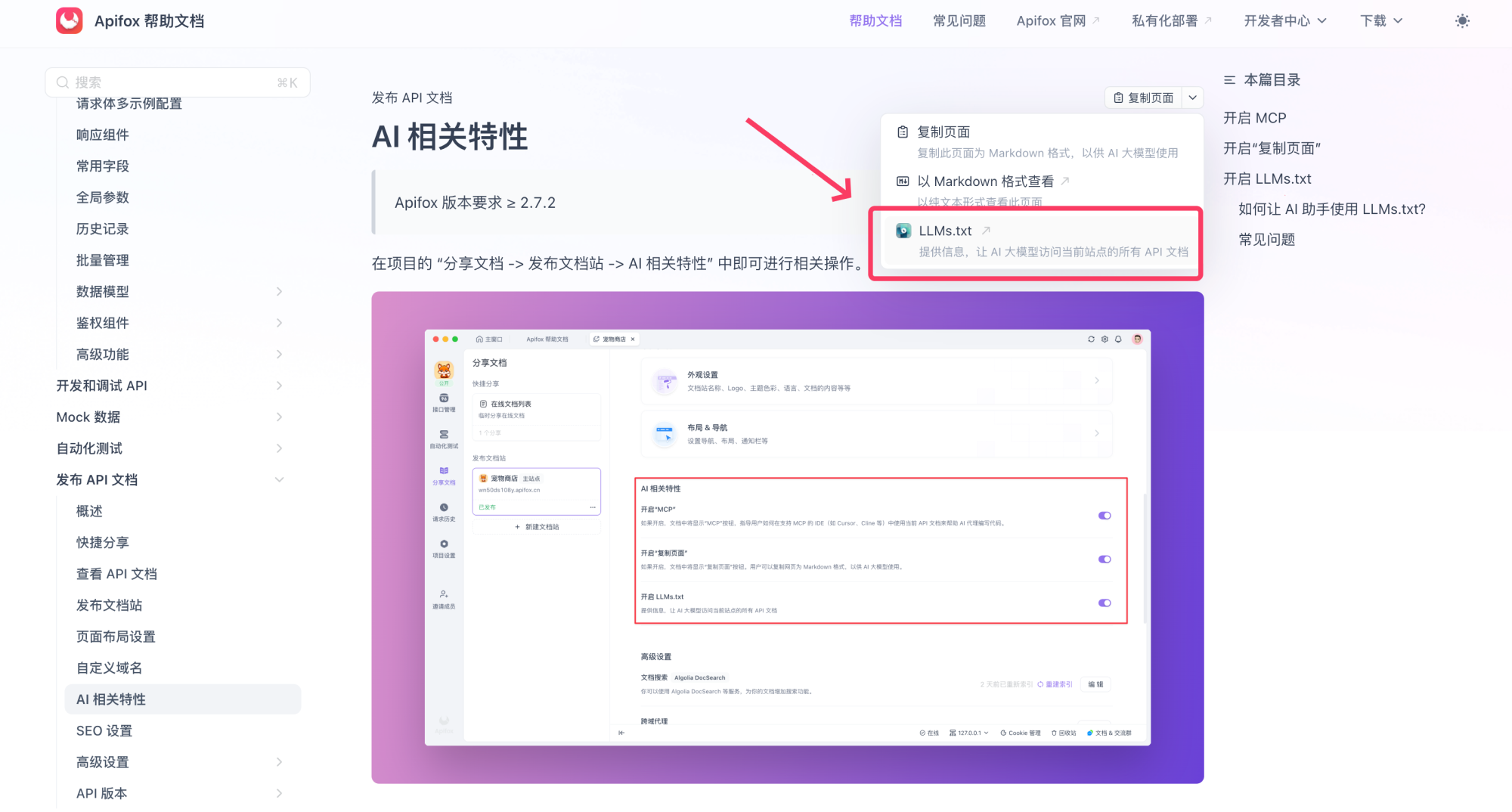
Task: Click the 邀请成员 icon in the embedded screenshot
Action: 444,594
